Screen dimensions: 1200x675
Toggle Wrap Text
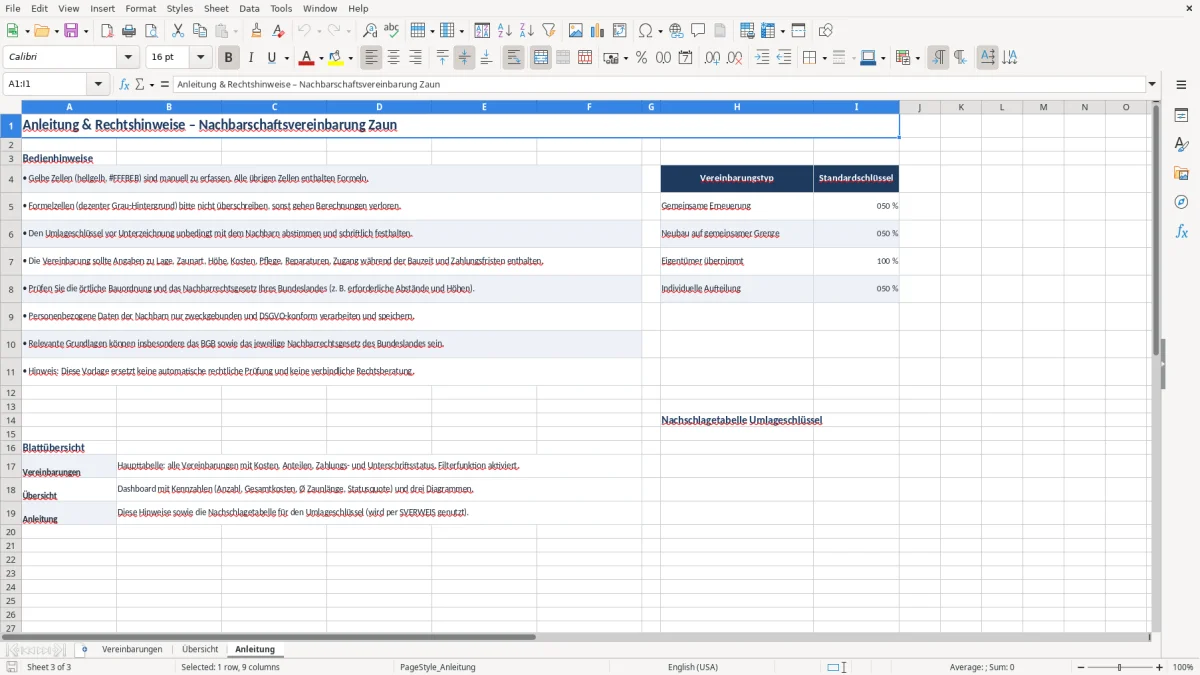coord(513,58)
